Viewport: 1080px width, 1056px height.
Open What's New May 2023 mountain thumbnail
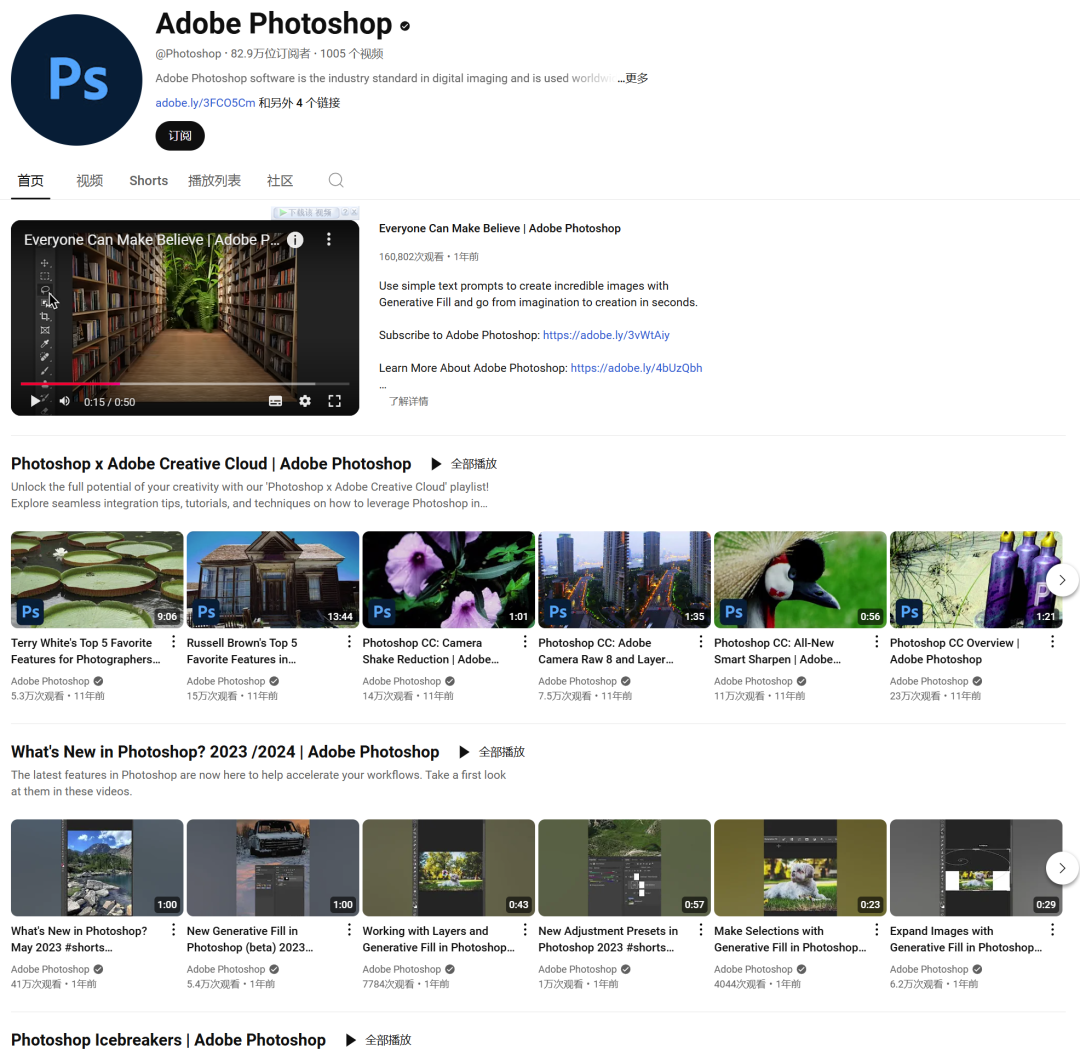coord(97,867)
